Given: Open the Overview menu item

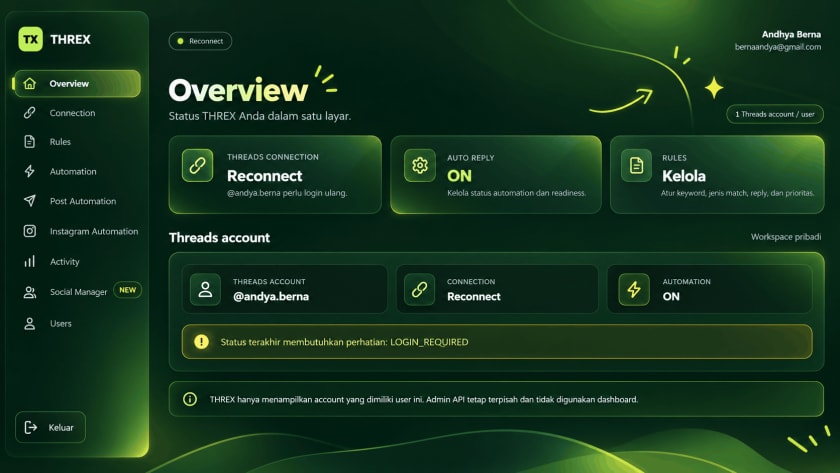Looking at the screenshot, I should tap(78, 84).
